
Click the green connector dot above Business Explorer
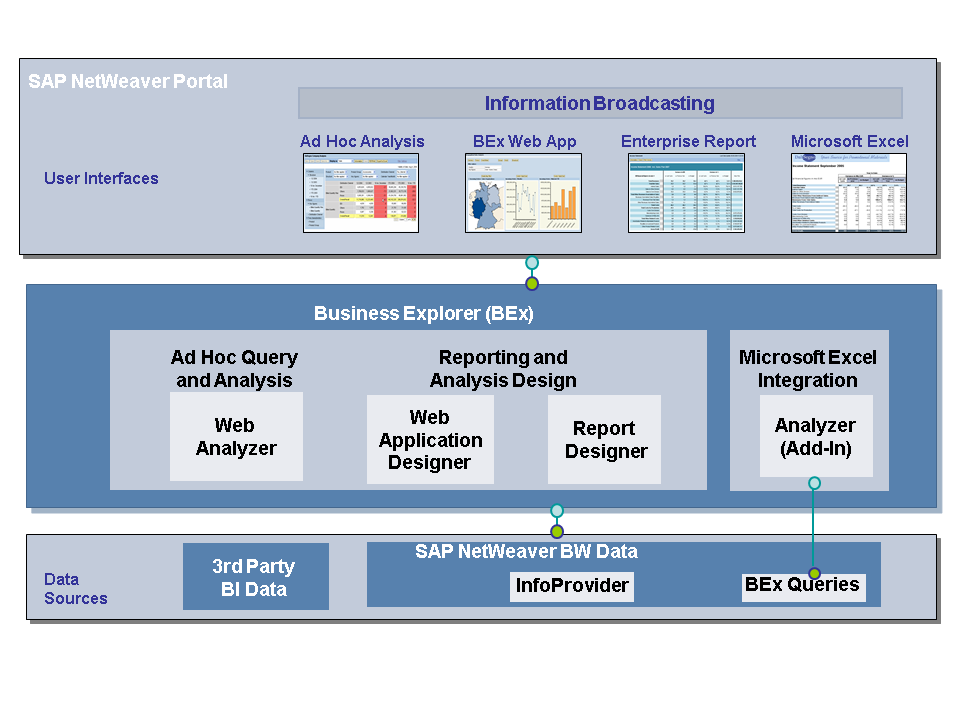point(532,283)
